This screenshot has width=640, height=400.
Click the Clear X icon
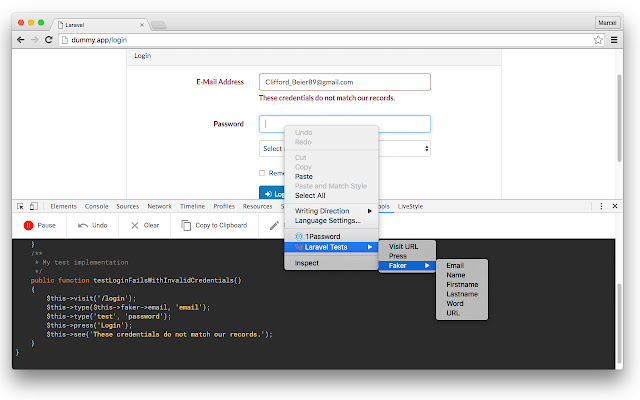[135, 225]
